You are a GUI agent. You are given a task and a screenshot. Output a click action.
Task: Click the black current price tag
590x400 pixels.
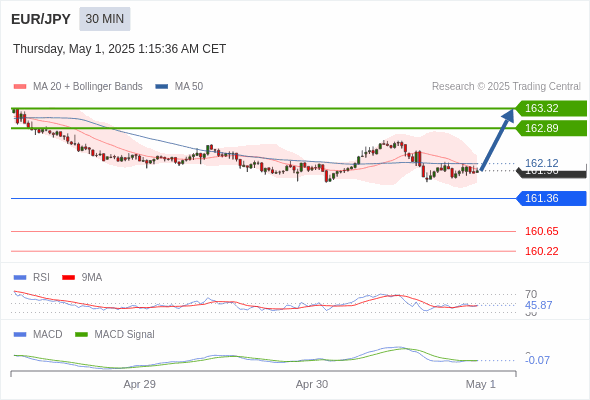point(551,173)
